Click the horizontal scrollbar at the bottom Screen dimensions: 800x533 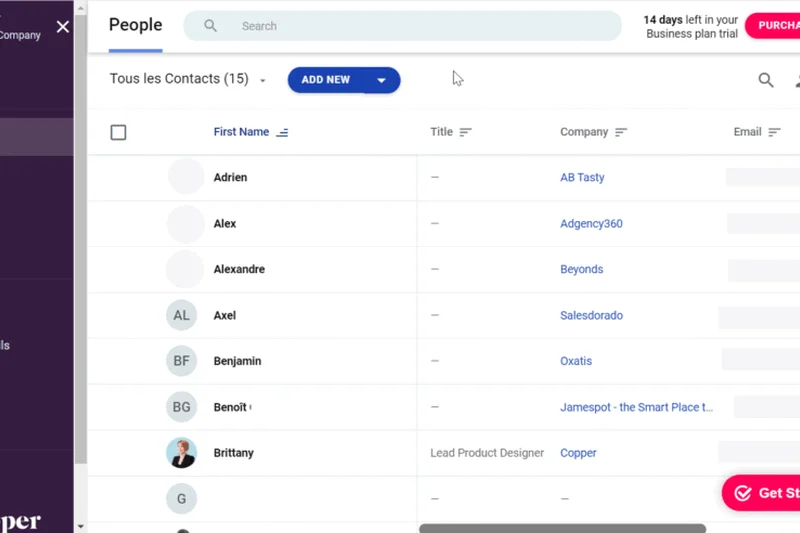(x=562, y=528)
